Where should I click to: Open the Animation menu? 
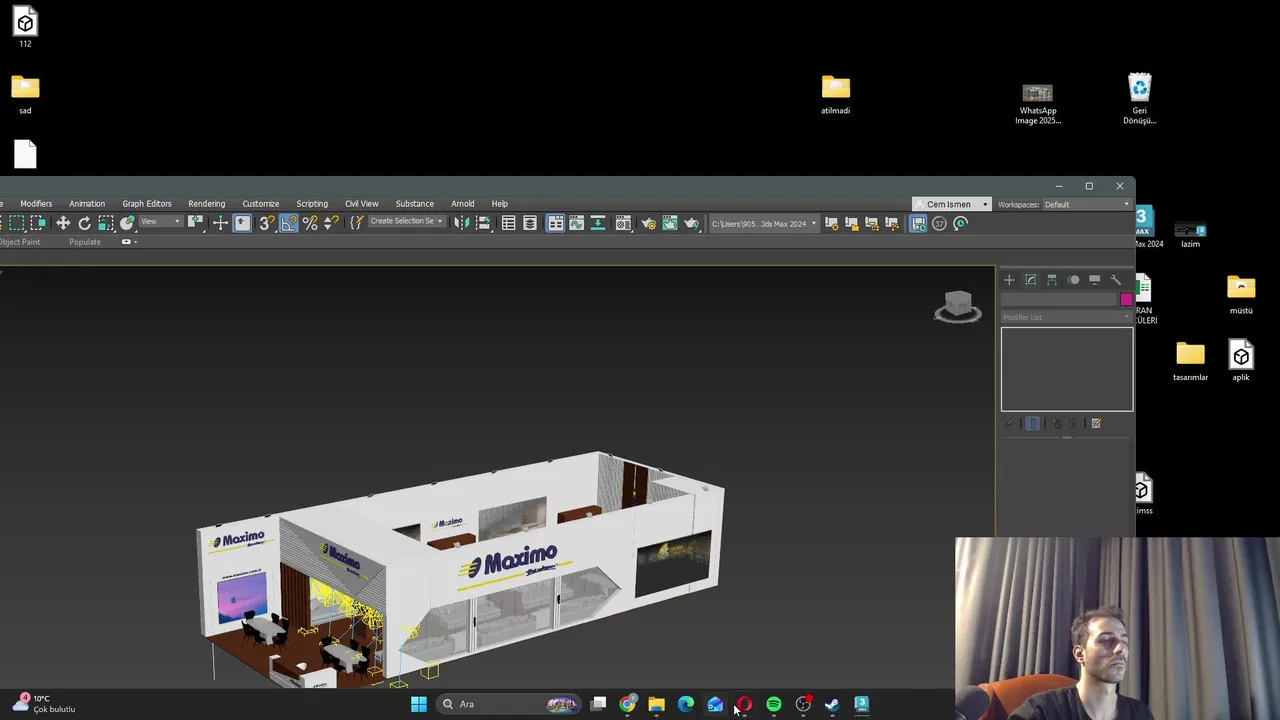point(87,203)
